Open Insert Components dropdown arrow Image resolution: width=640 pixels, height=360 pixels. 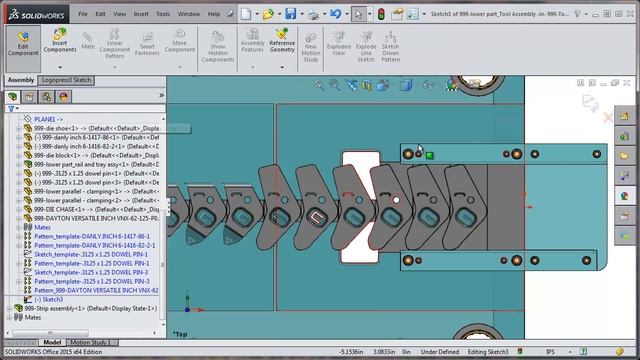[x=60, y=67]
